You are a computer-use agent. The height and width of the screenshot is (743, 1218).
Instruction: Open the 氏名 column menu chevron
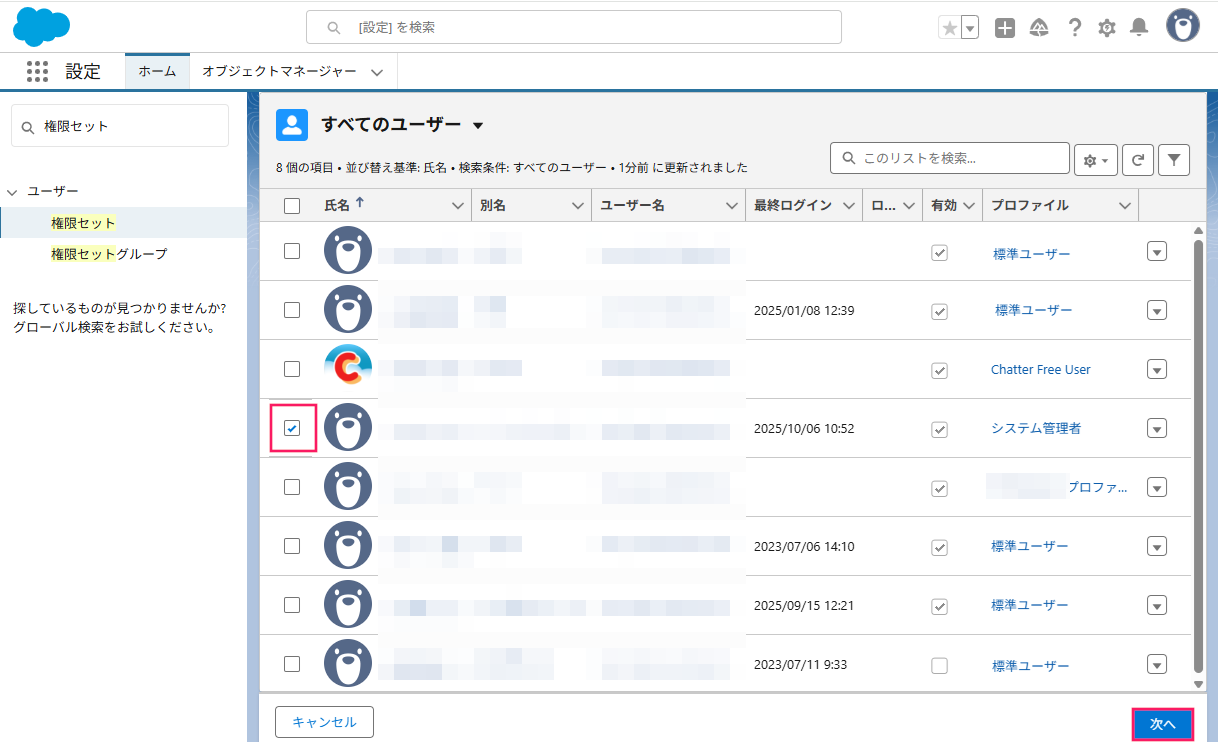point(458,206)
